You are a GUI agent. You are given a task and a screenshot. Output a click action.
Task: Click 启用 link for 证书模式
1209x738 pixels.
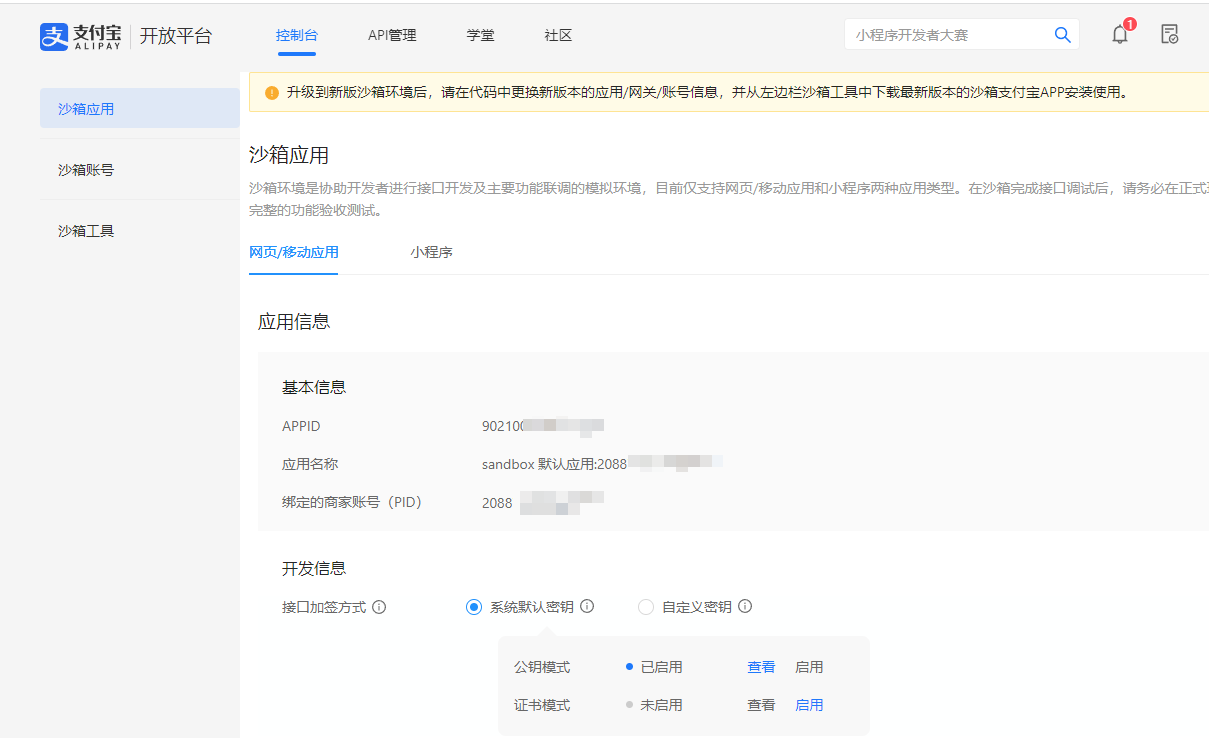pyautogui.click(x=809, y=705)
